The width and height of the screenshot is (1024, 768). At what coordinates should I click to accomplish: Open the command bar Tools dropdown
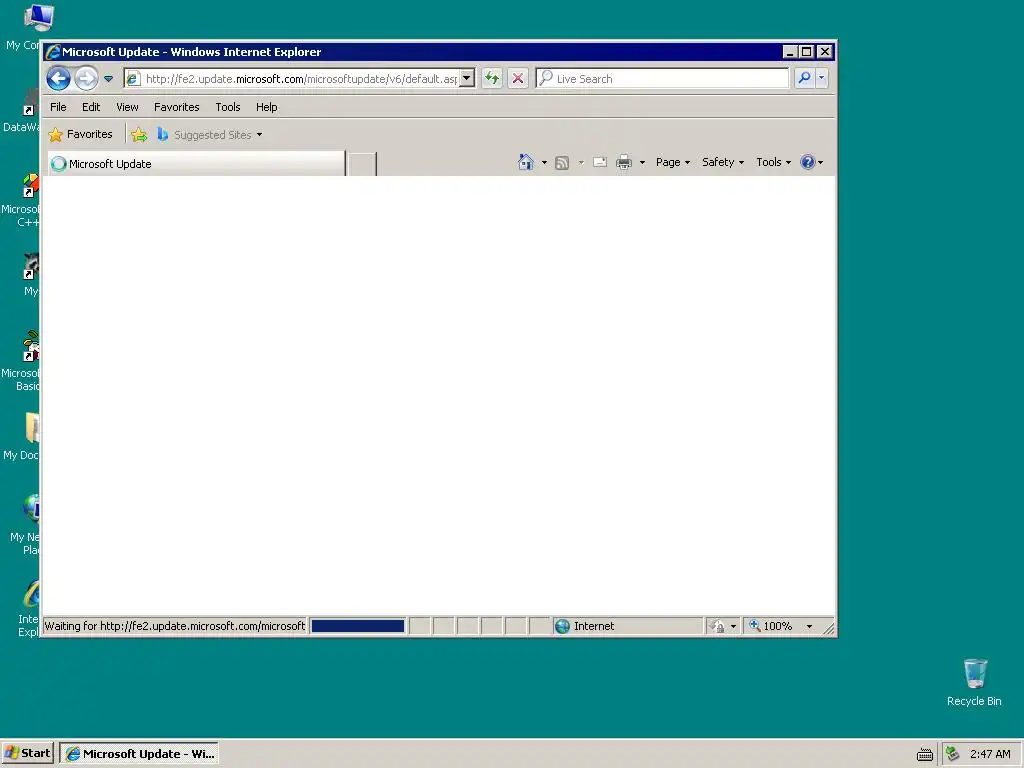773,162
